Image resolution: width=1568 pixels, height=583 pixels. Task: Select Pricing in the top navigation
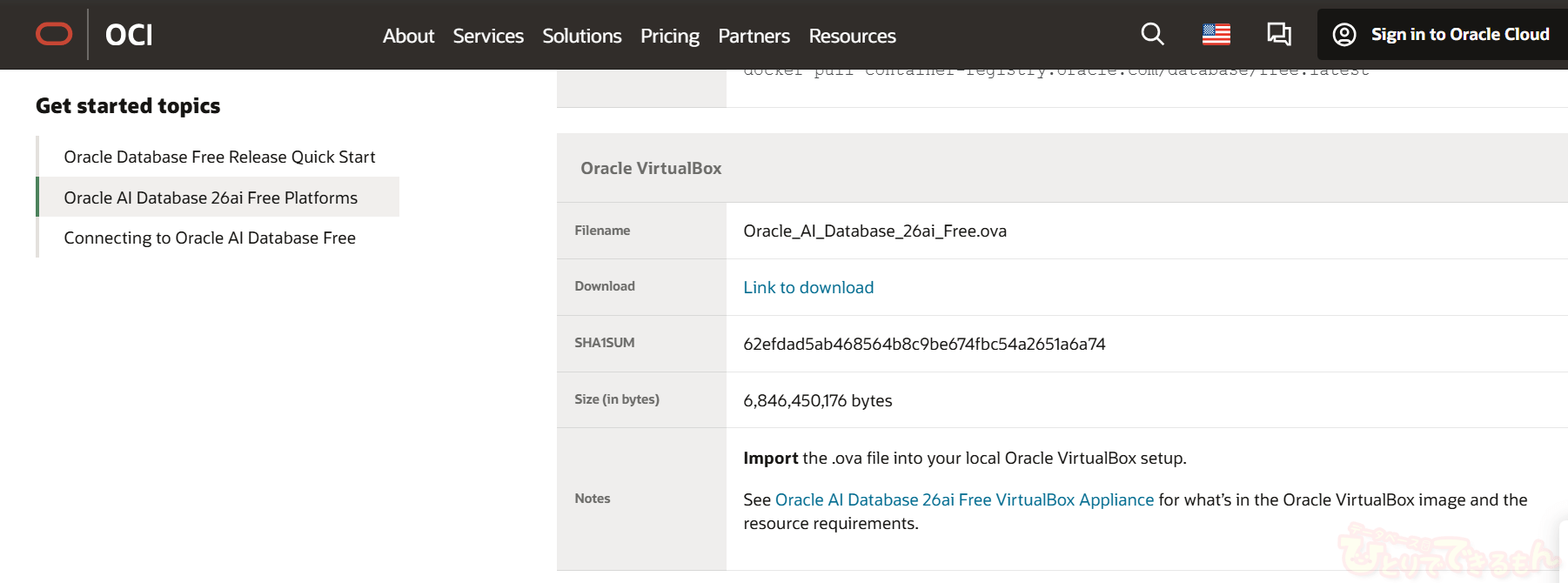(x=670, y=36)
